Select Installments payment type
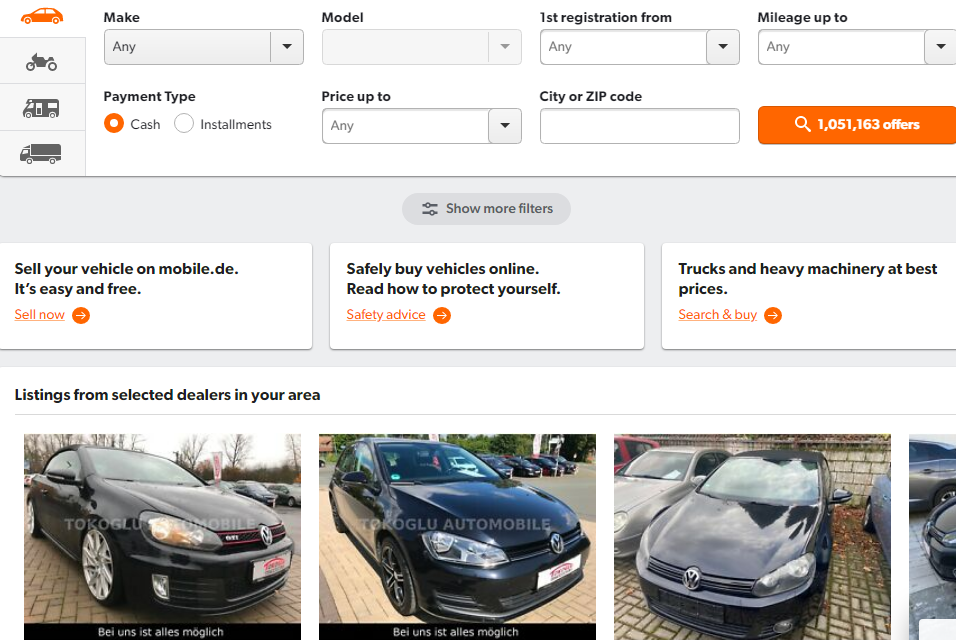The image size is (956, 640). (x=184, y=124)
